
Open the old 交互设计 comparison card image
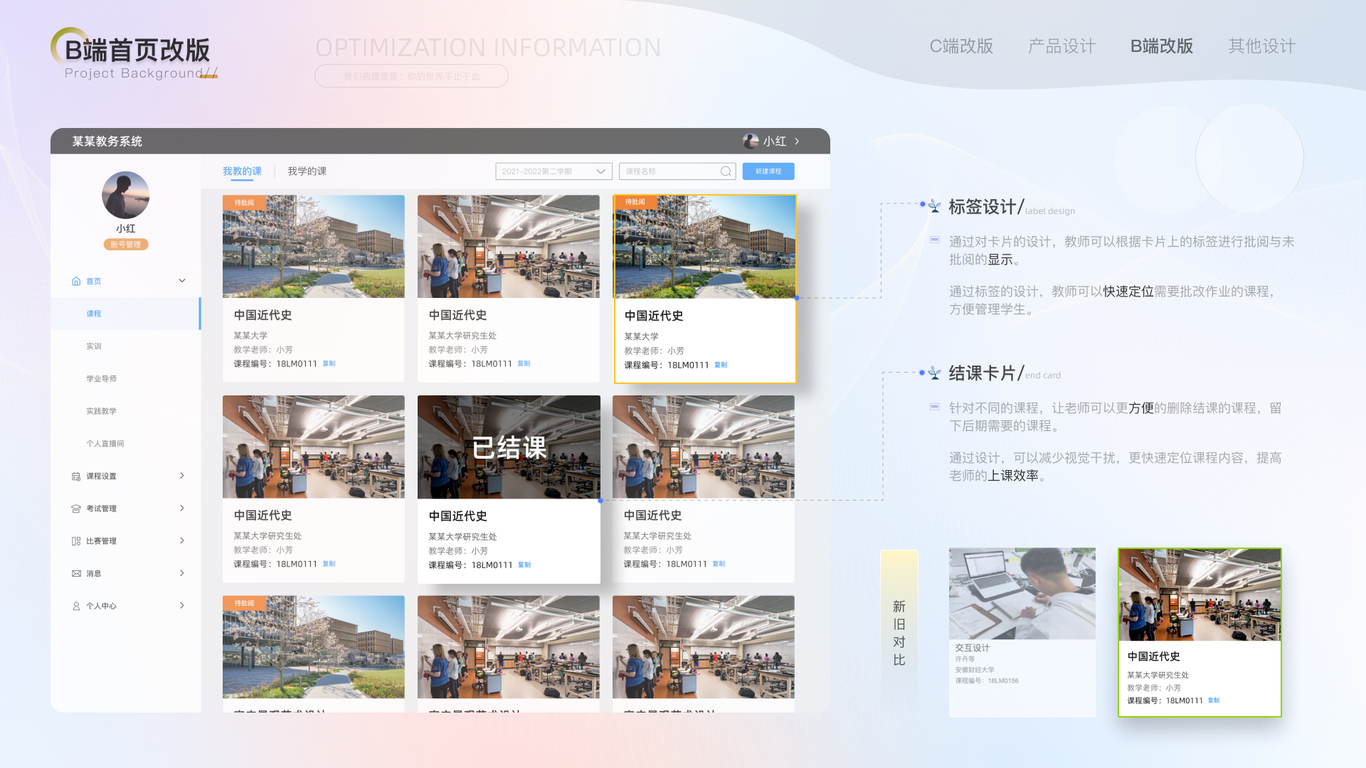pyautogui.click(x=1022, y=593)
